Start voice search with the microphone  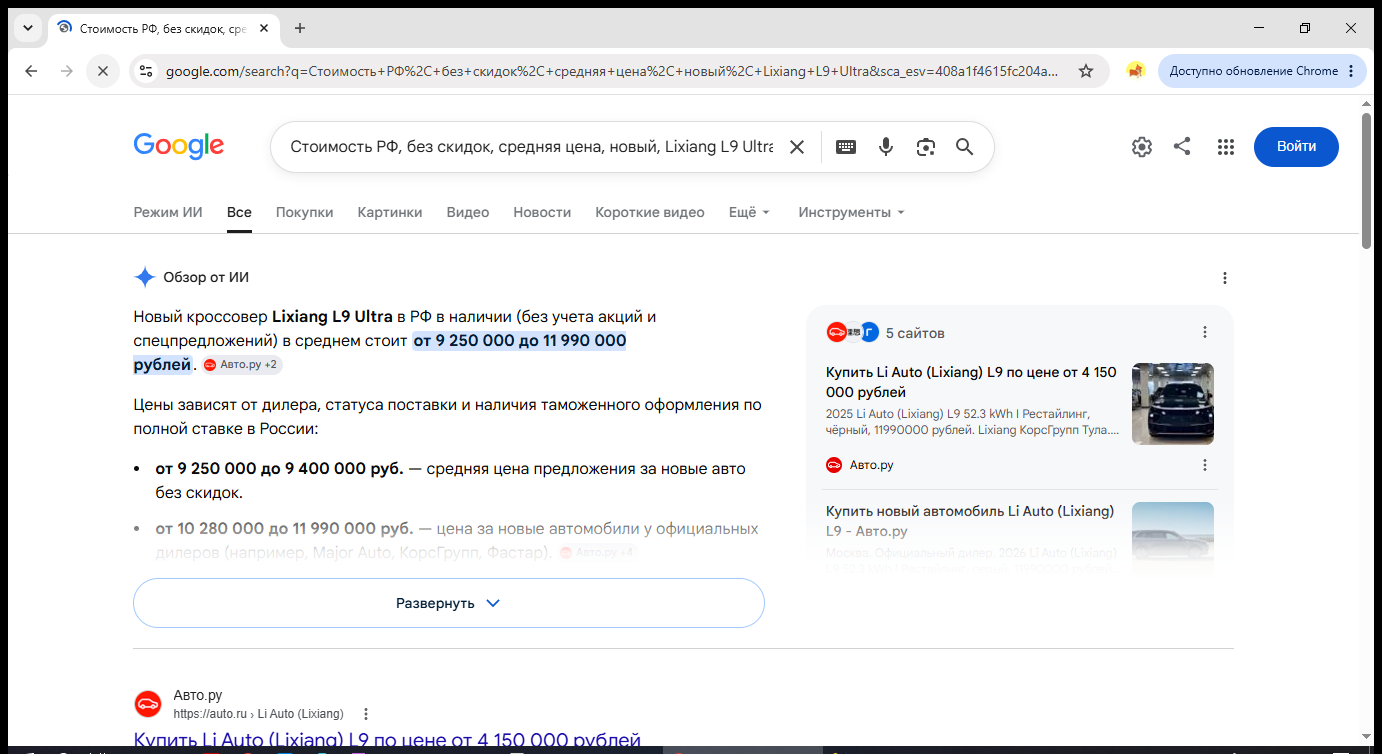[x=886, y=147]
